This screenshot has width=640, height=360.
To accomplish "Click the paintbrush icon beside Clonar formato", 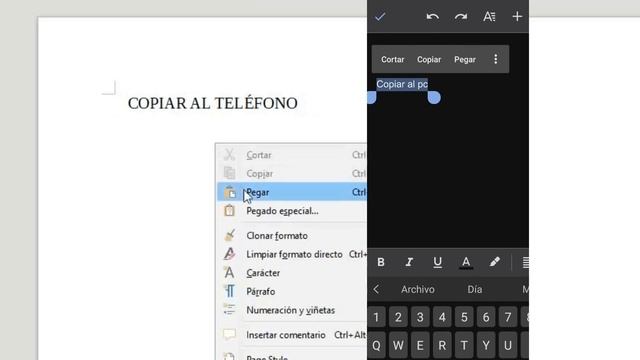I will click(x=229, y=235).
